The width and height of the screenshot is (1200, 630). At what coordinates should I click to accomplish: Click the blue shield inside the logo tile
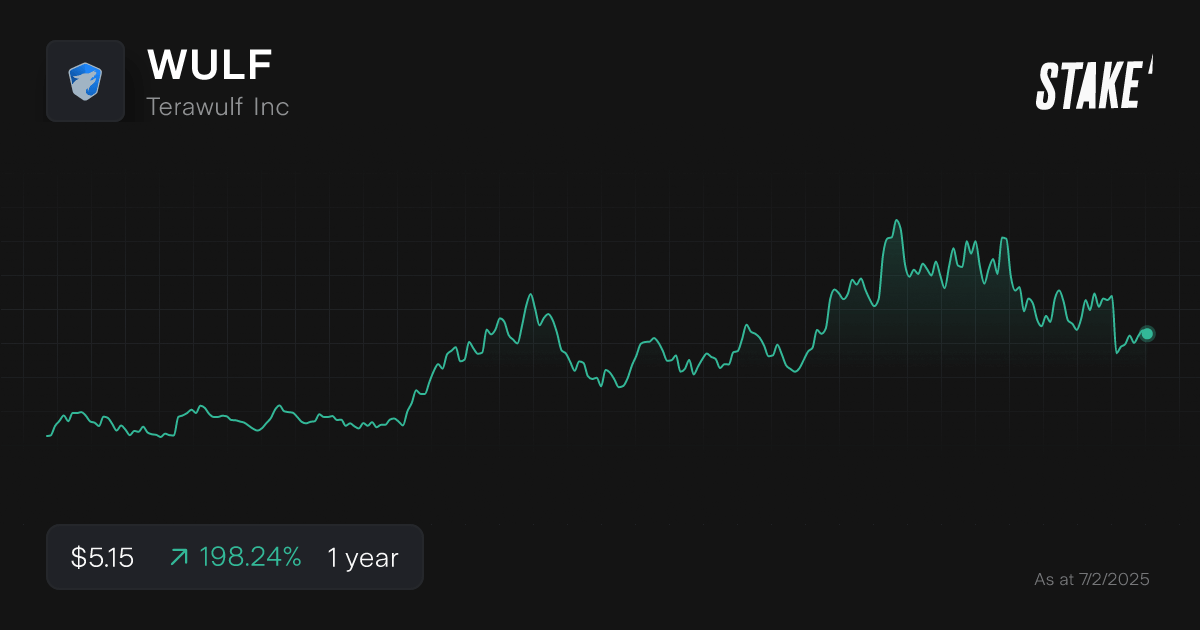pyautogui.click(x=86, y=81)
